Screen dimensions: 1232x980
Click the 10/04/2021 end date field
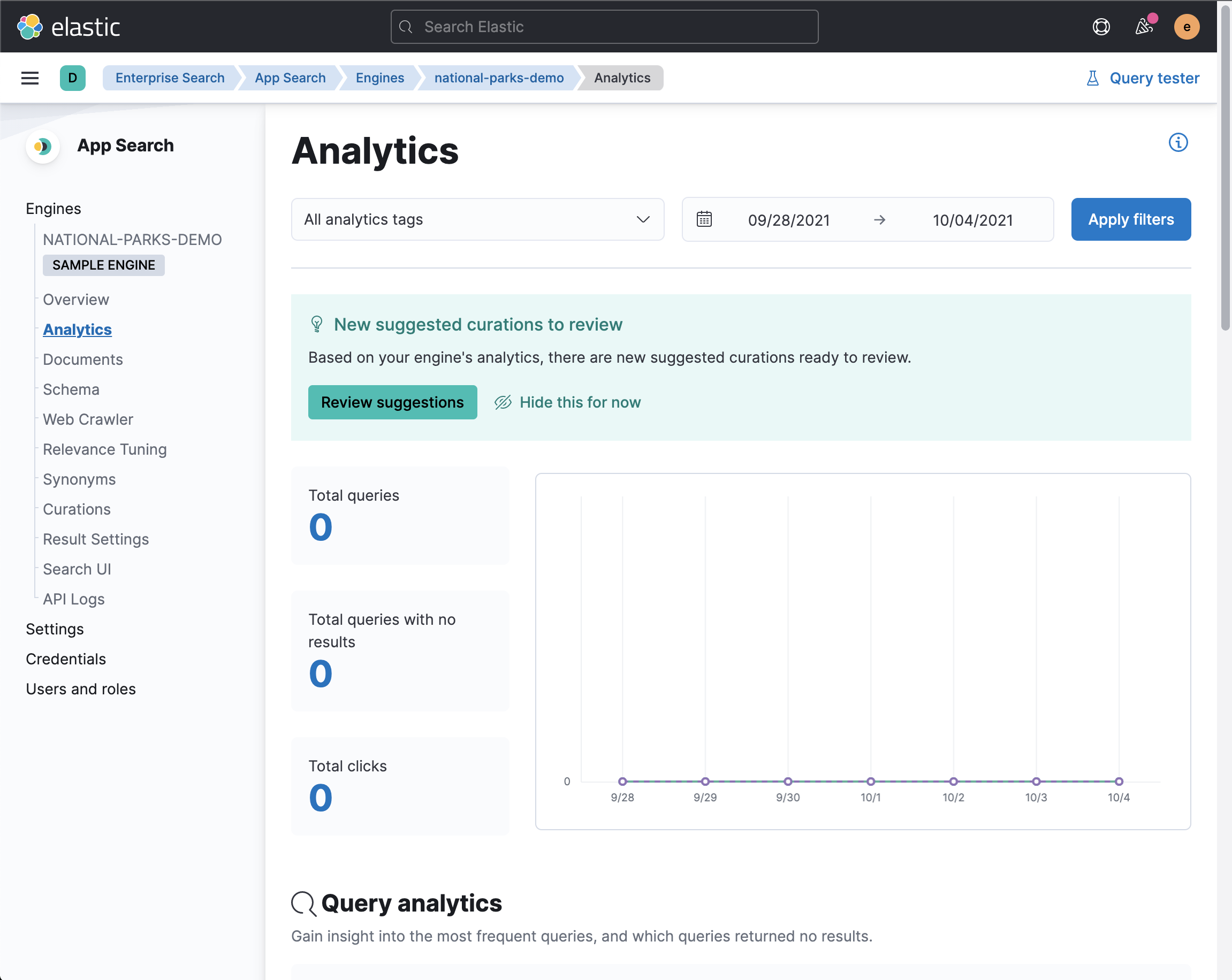pyautogui.click(x=972, y=220)
